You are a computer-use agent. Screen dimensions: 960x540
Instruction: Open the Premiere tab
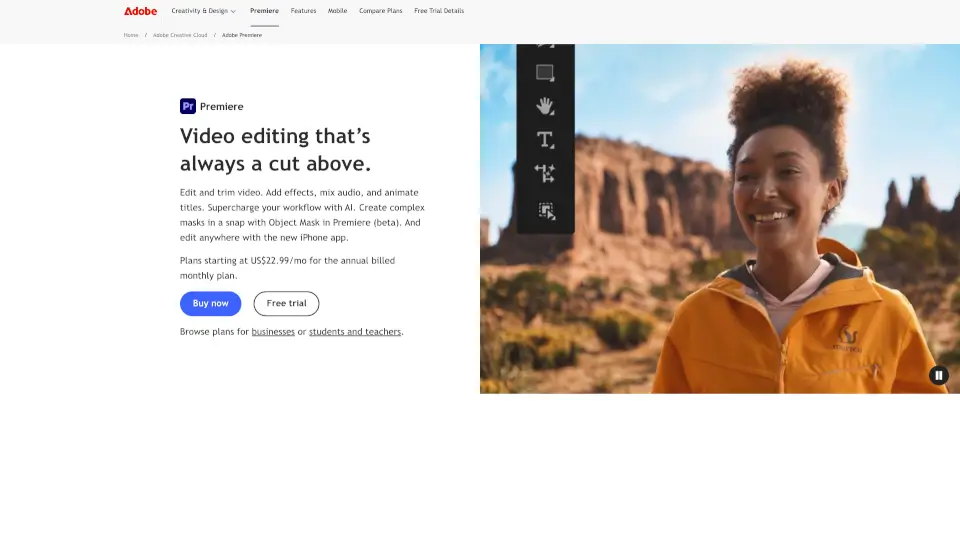click(264, 11)
